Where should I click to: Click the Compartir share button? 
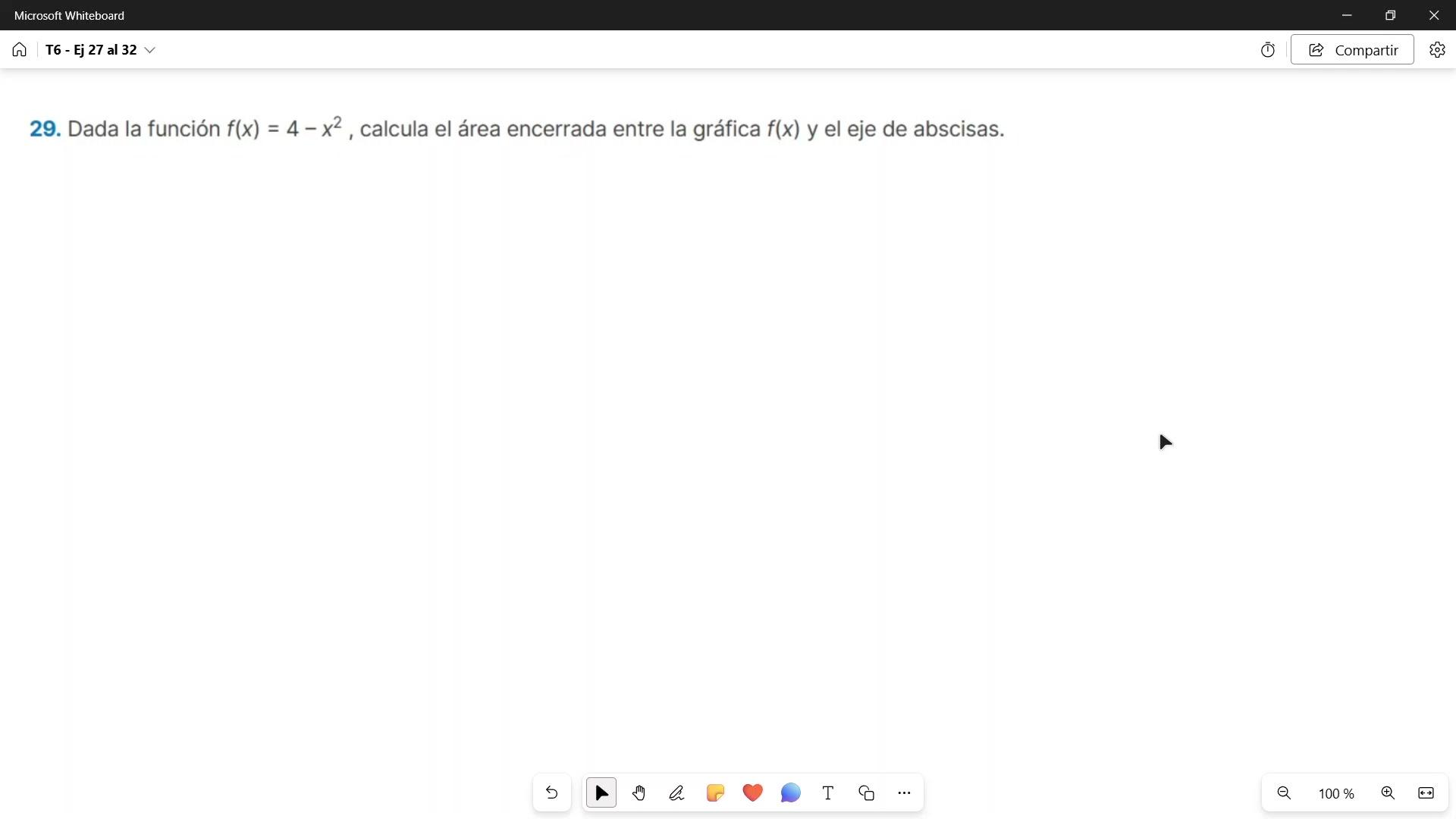coord(1352,50)
